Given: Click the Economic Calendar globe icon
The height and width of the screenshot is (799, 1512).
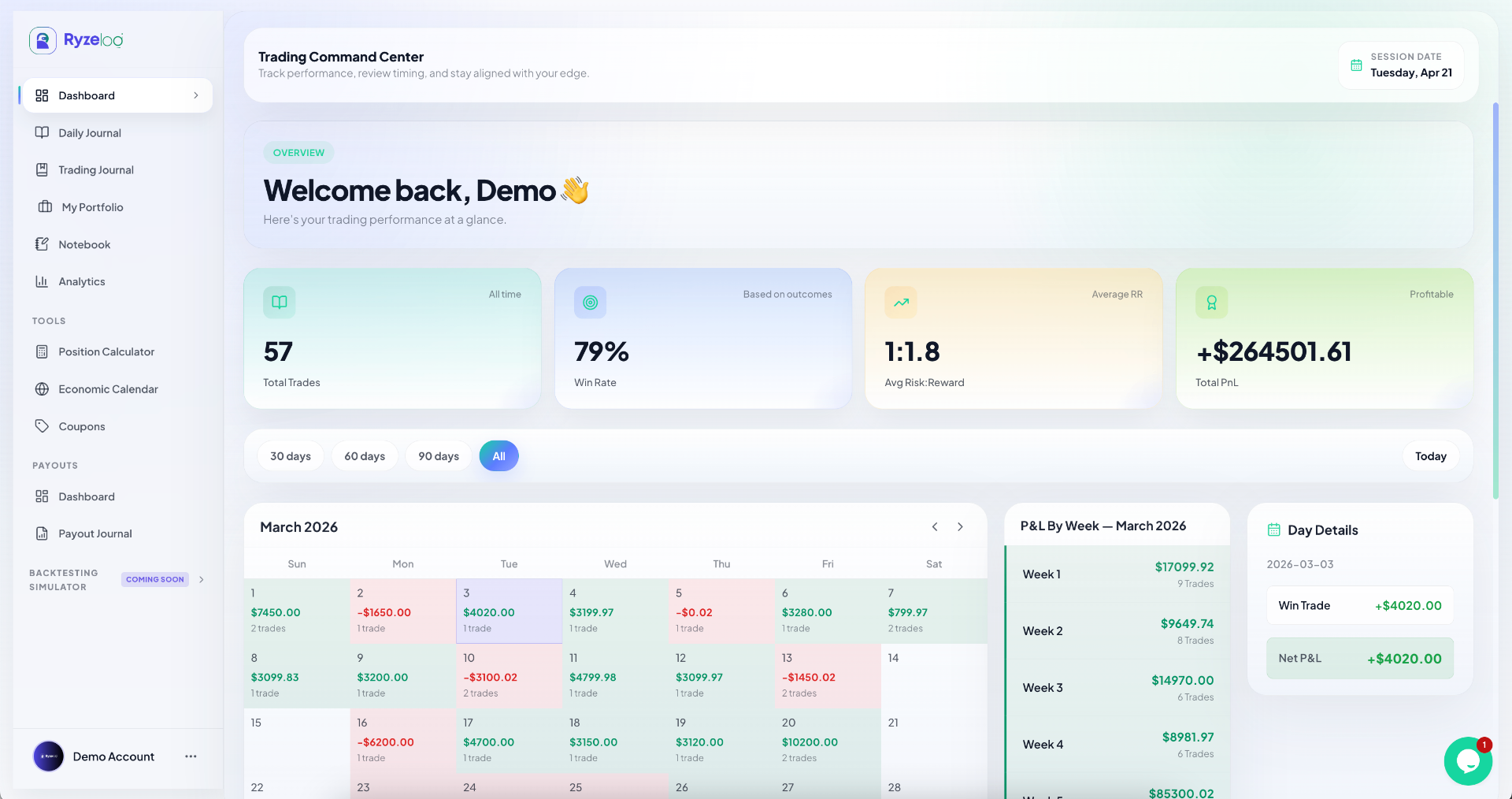Looking at the screenshot, I should pyautogui.click(x=42, y=388).
